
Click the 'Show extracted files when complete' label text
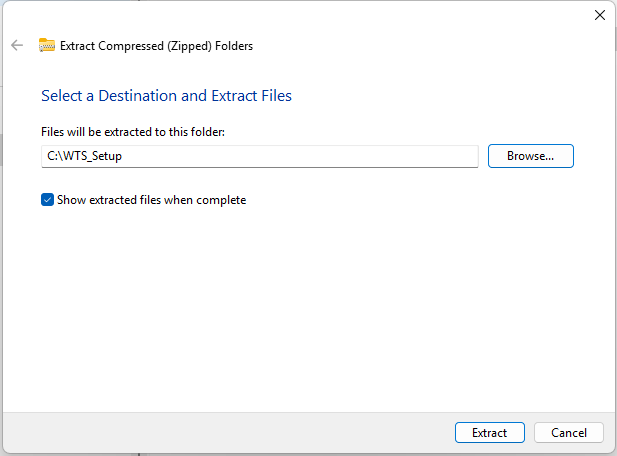point(151,200)
